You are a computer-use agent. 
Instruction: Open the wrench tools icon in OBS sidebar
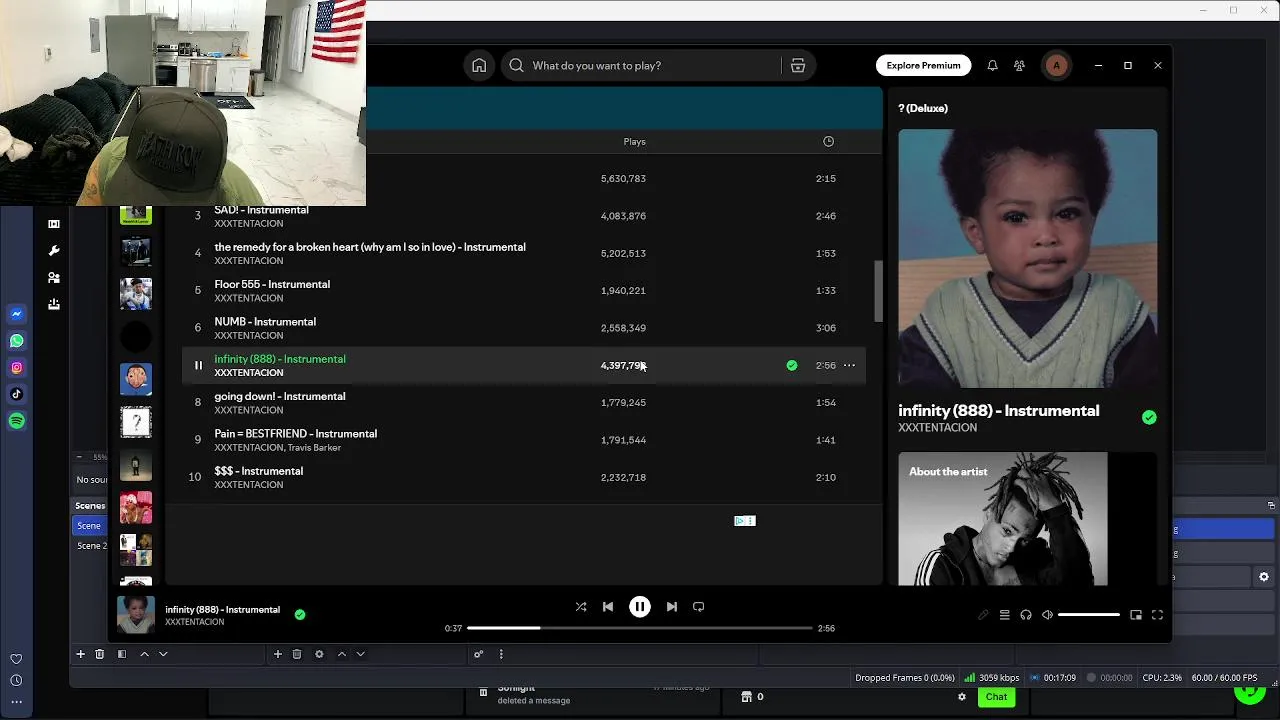pos(54,250)
